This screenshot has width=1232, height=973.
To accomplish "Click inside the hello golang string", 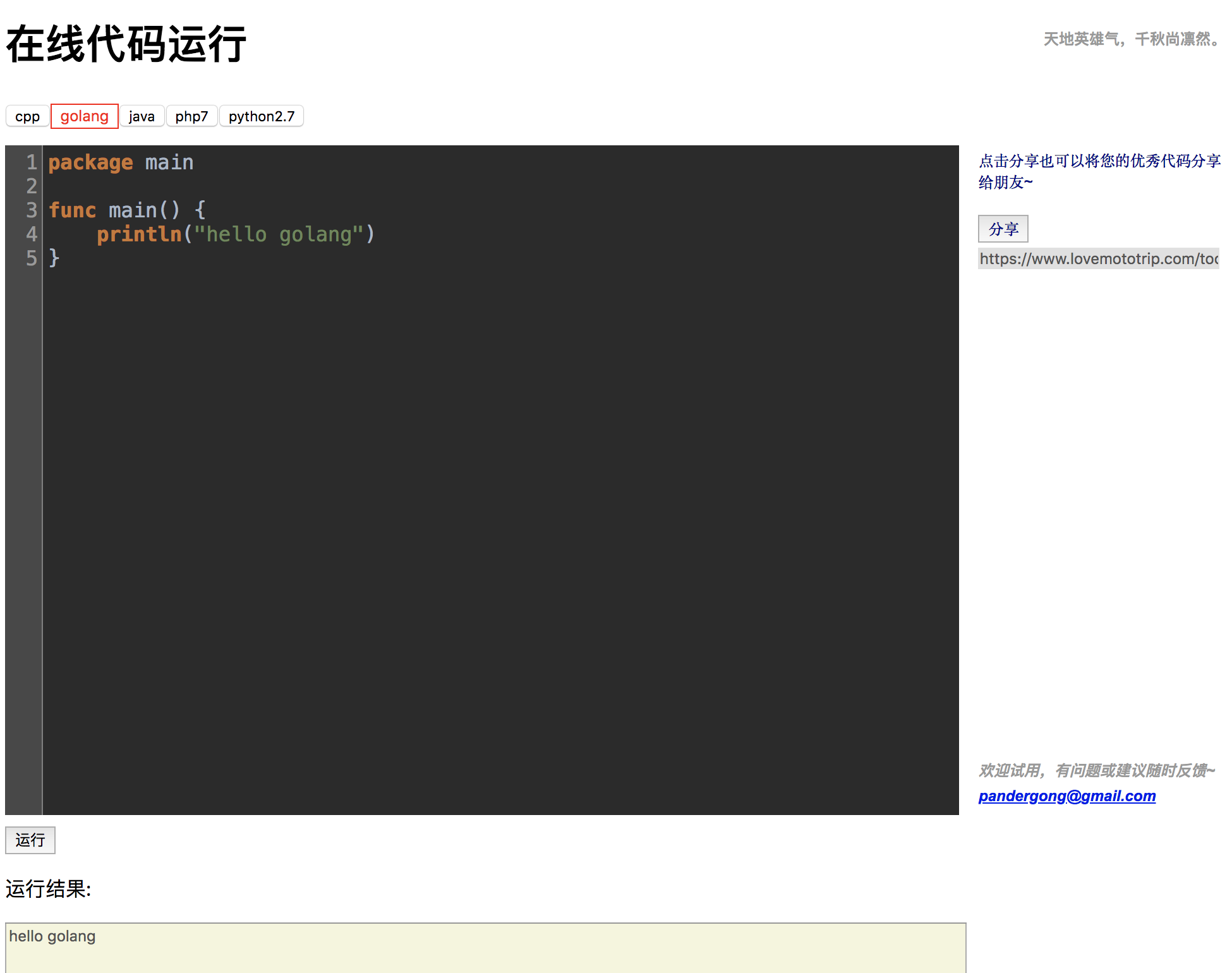I will [x=278, y=234].
